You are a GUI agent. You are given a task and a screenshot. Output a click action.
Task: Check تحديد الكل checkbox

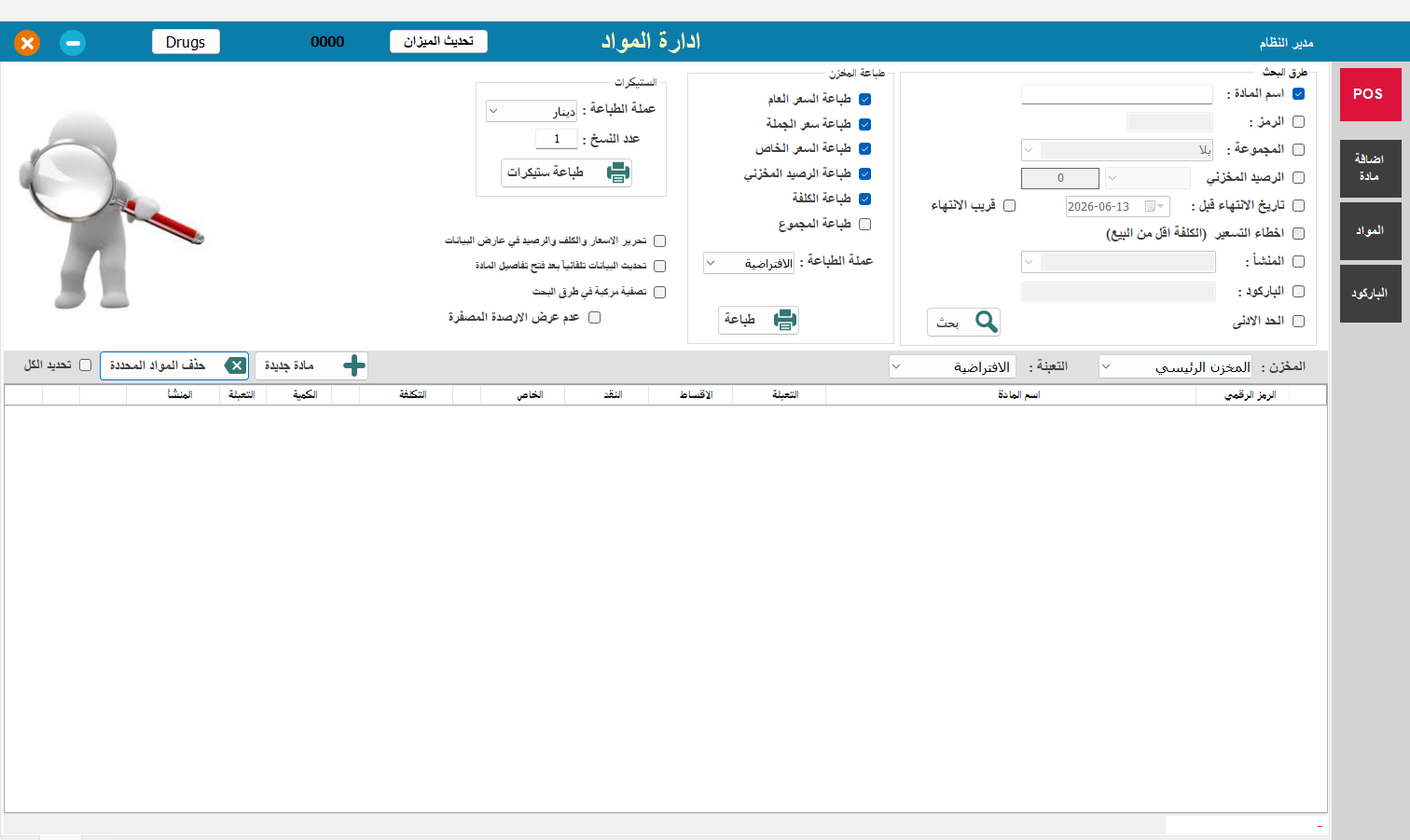85,365
